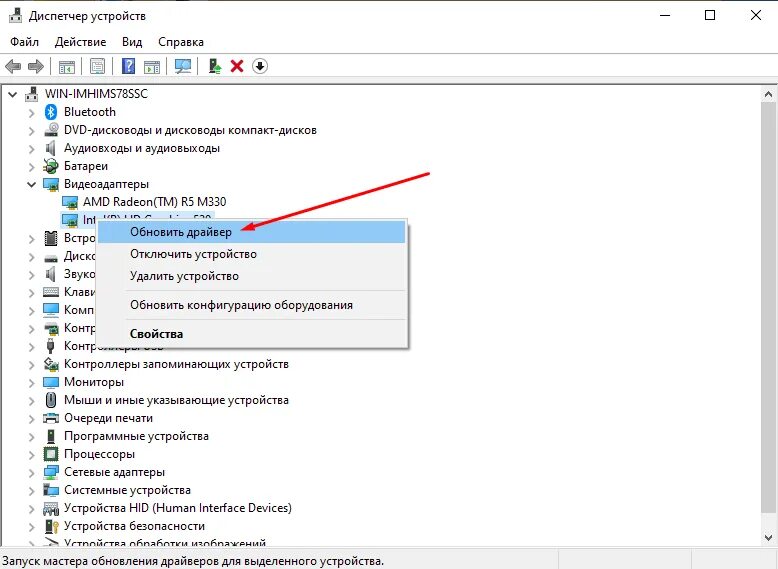Screen dimensions: 778x569
Task: Click the Forward arrow toolbar icon
Action: click(x=36, y=66)
